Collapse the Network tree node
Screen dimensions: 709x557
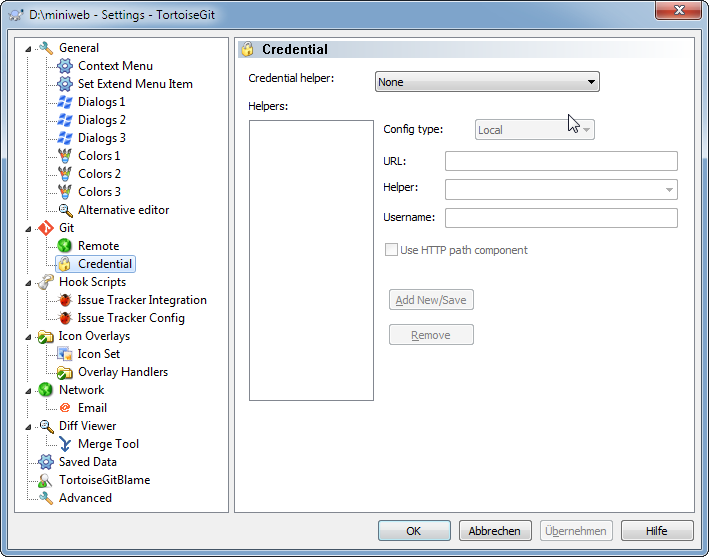28,391
